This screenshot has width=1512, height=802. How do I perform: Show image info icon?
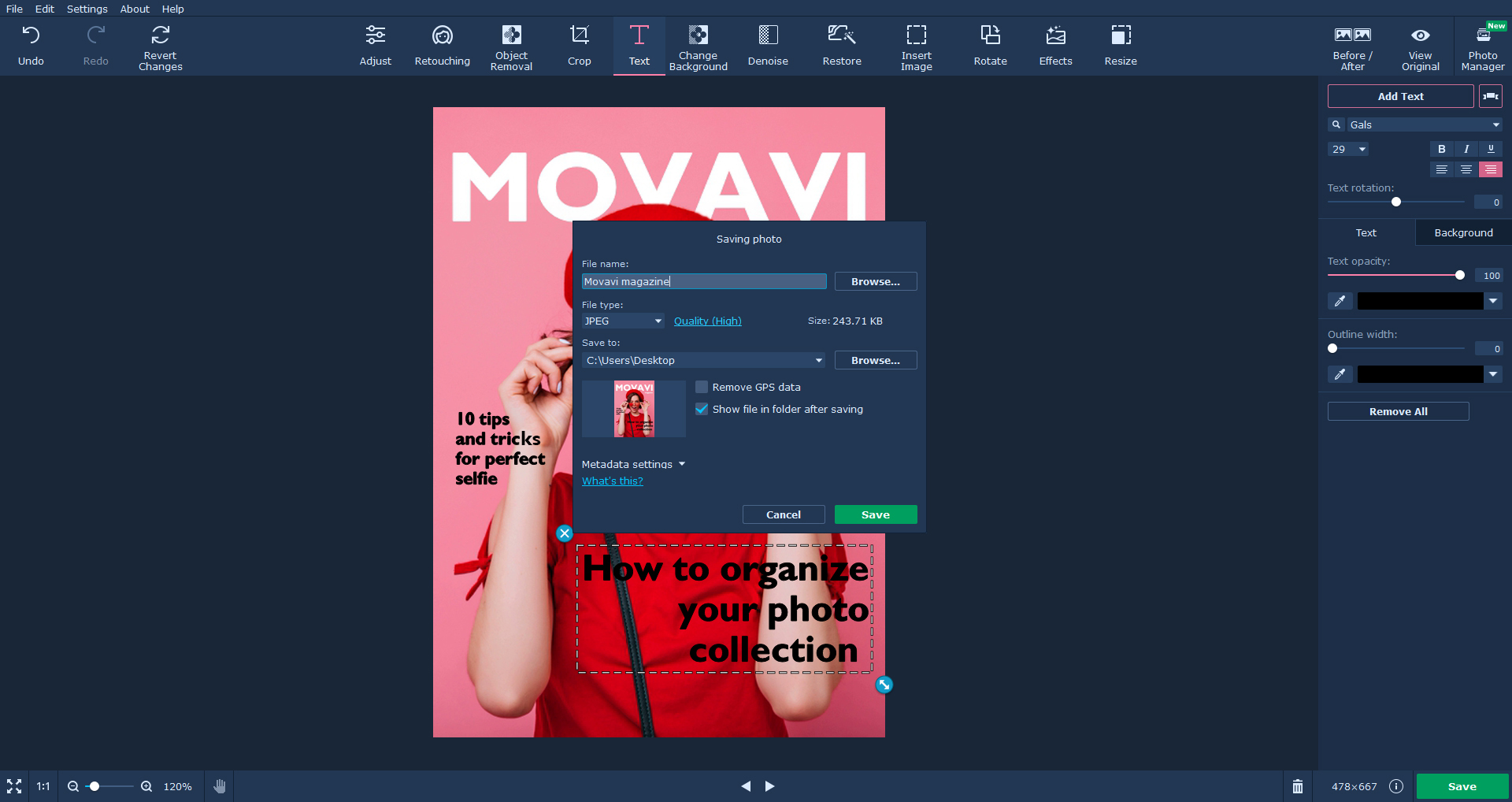[1396, 786]
